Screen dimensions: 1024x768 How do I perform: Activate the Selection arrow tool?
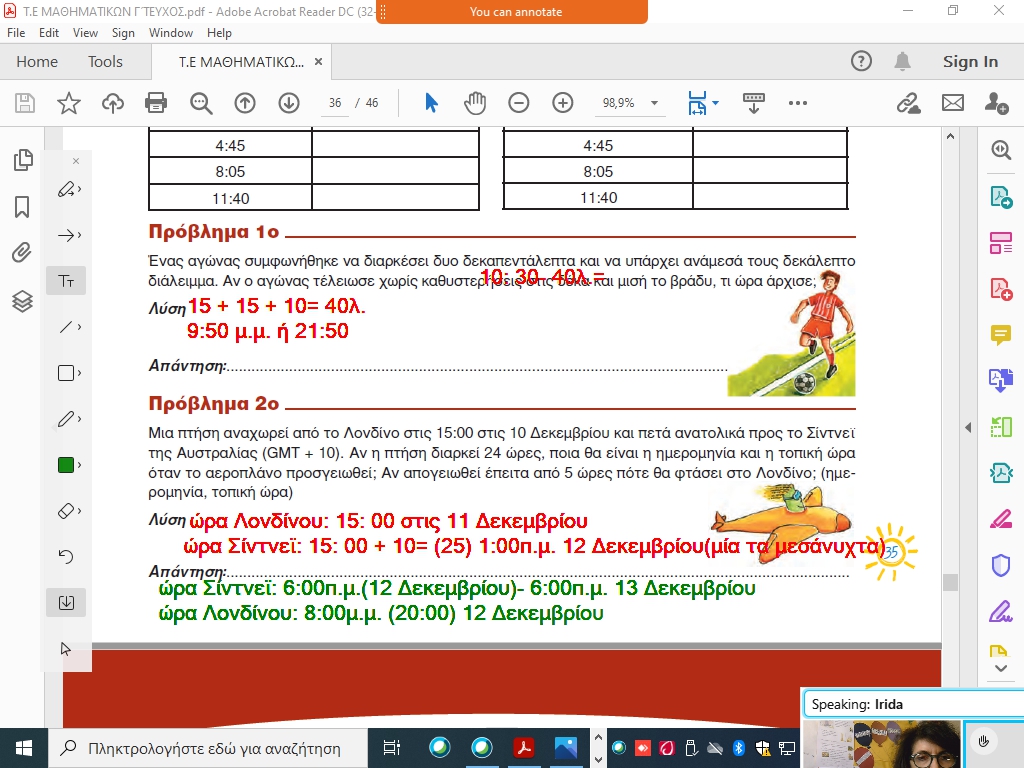coord(431,103)
